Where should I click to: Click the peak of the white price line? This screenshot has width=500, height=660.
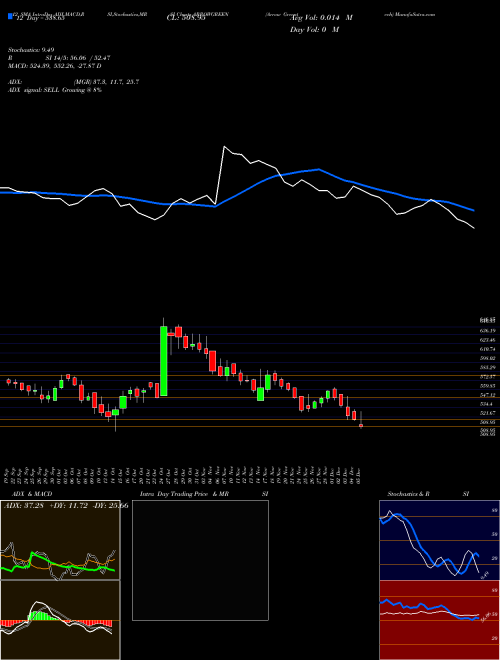pyautogui.click(x=223, y=146)
